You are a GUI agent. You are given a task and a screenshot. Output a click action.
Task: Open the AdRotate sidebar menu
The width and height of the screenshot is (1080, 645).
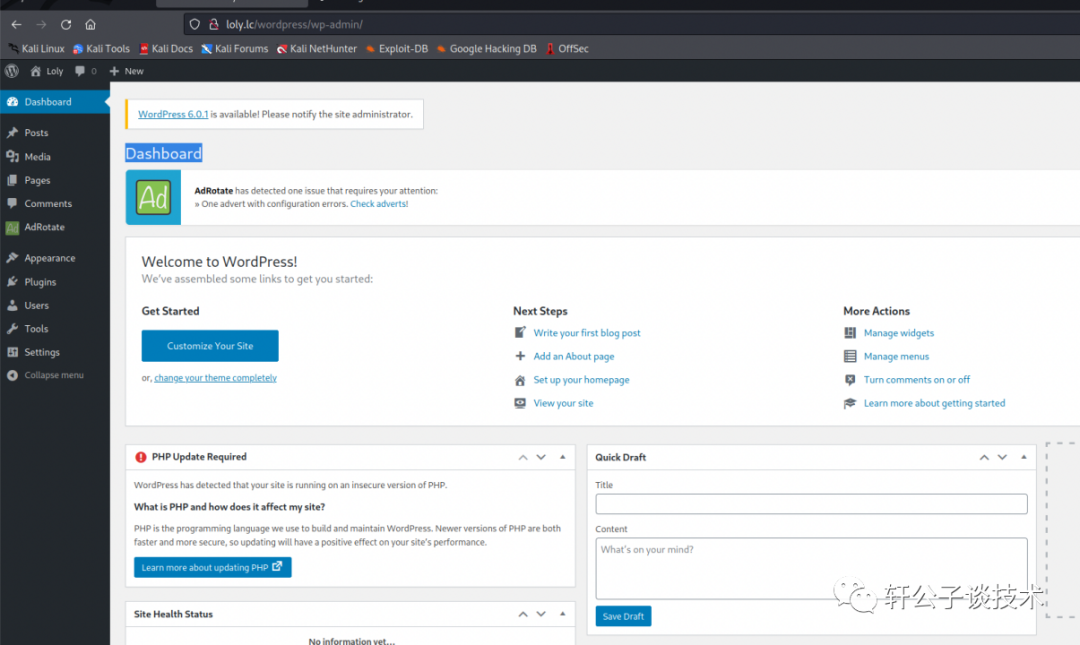[x=55, y=227]
